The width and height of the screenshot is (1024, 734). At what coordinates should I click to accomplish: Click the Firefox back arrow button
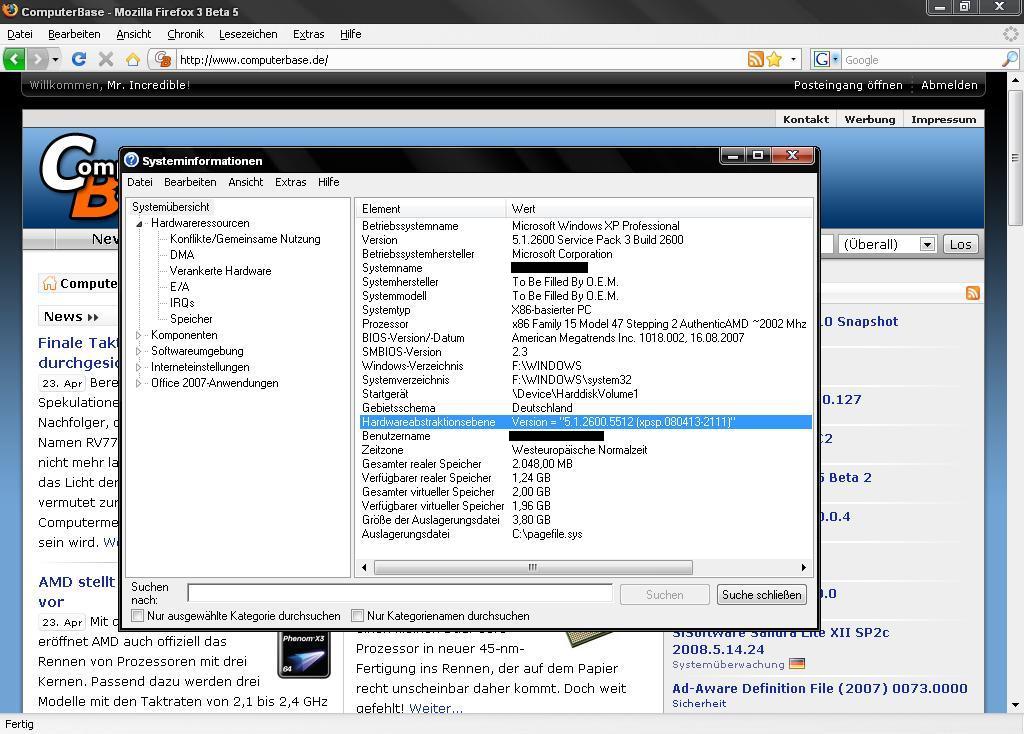click(14, 59)
